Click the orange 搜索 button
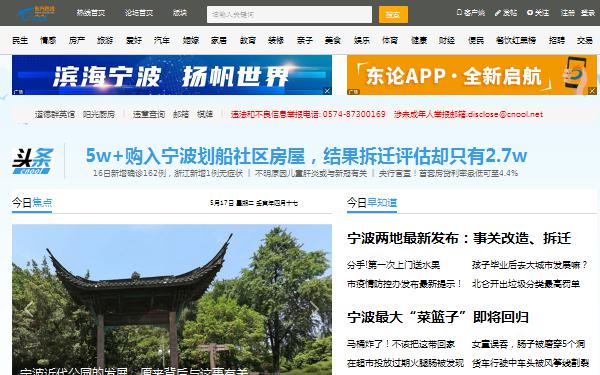 click(x=393, y=15)
